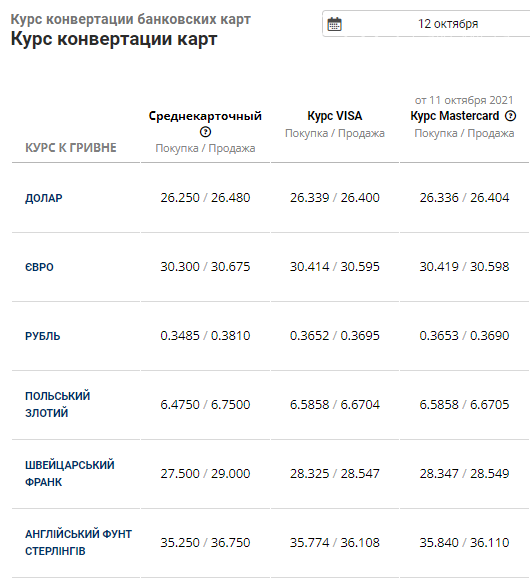
Task: Open the ЄВРО currency link
Action: pyautogui.click(x=39, y=267)
